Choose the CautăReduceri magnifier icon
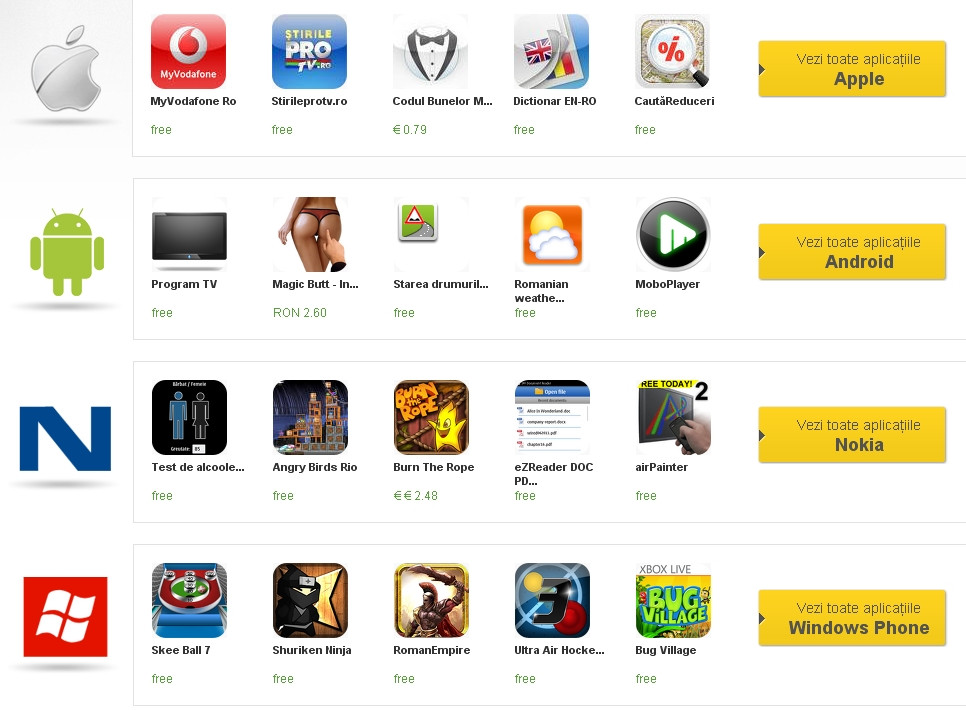The image size is (966, 710). 672,51
